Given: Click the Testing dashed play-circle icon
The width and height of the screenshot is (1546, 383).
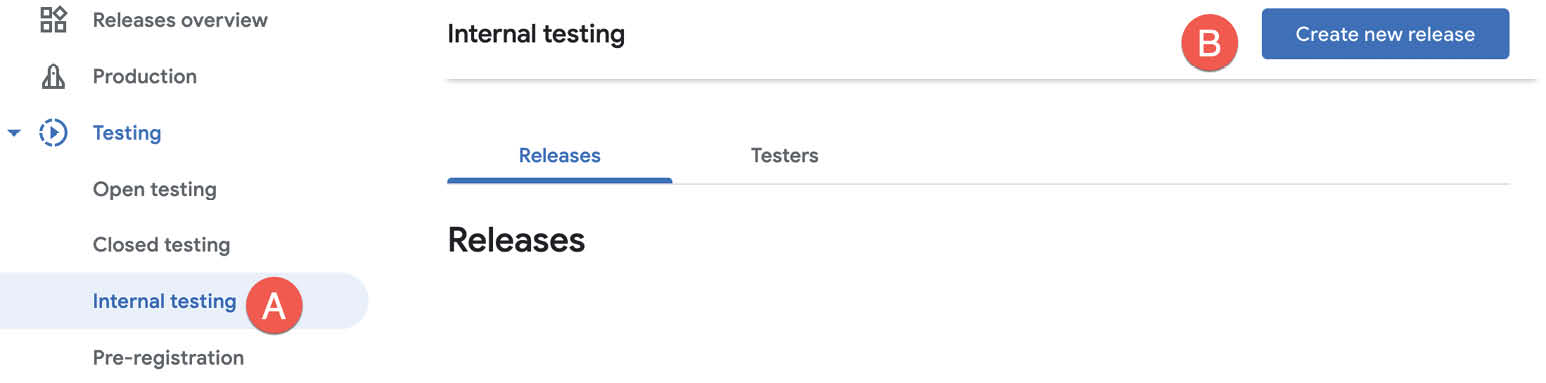Looking at the screenshot, I should [x=53, y=133].
